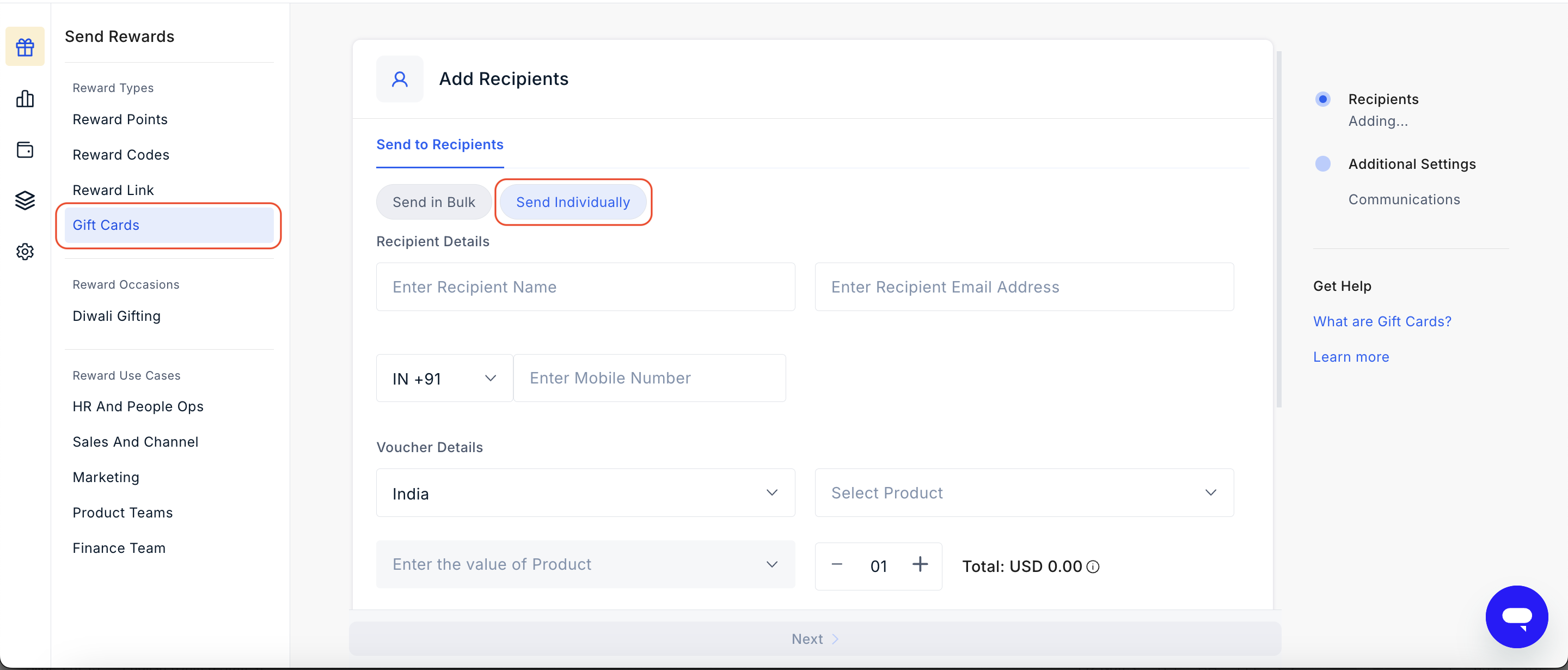1568x670 pixels.
Task: Select the Send in Bulk option
Action: click(433, 202)
